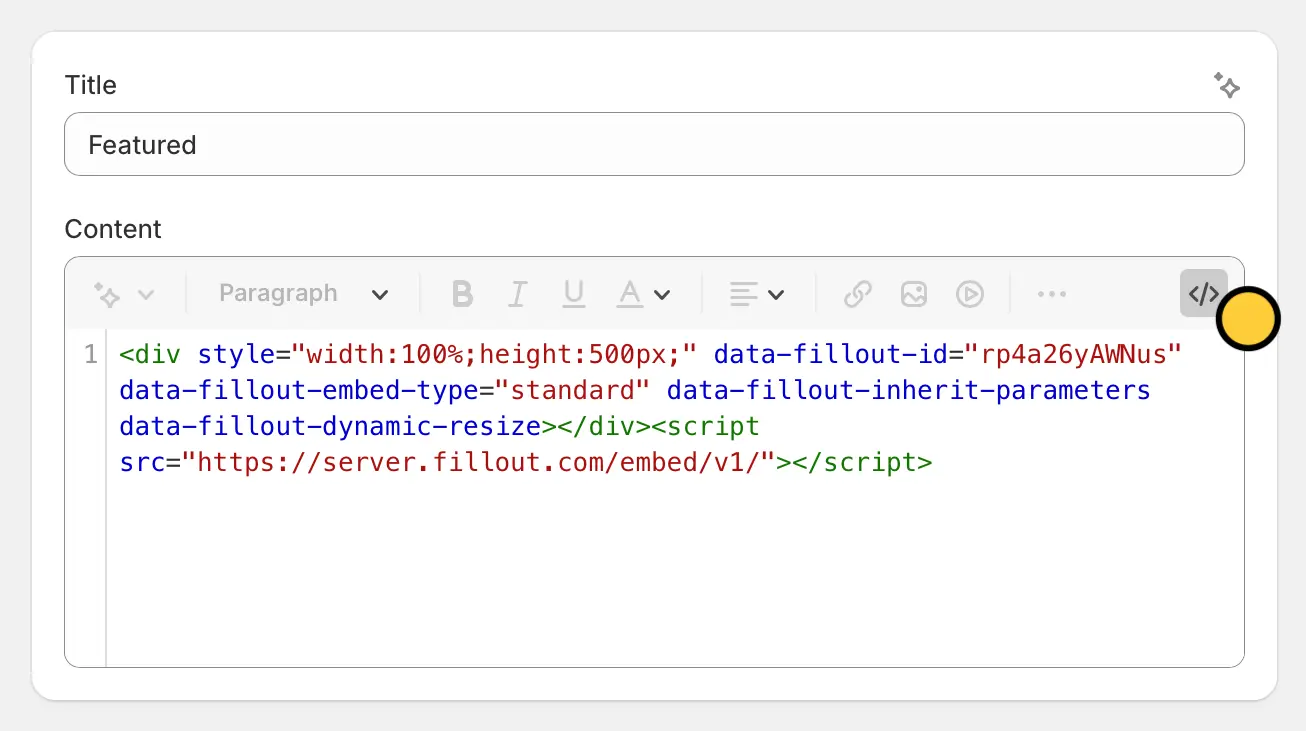Click the server.fillout.com URL in code
This screenshot has height=731, width=1306.
click(x=478, y=463)
